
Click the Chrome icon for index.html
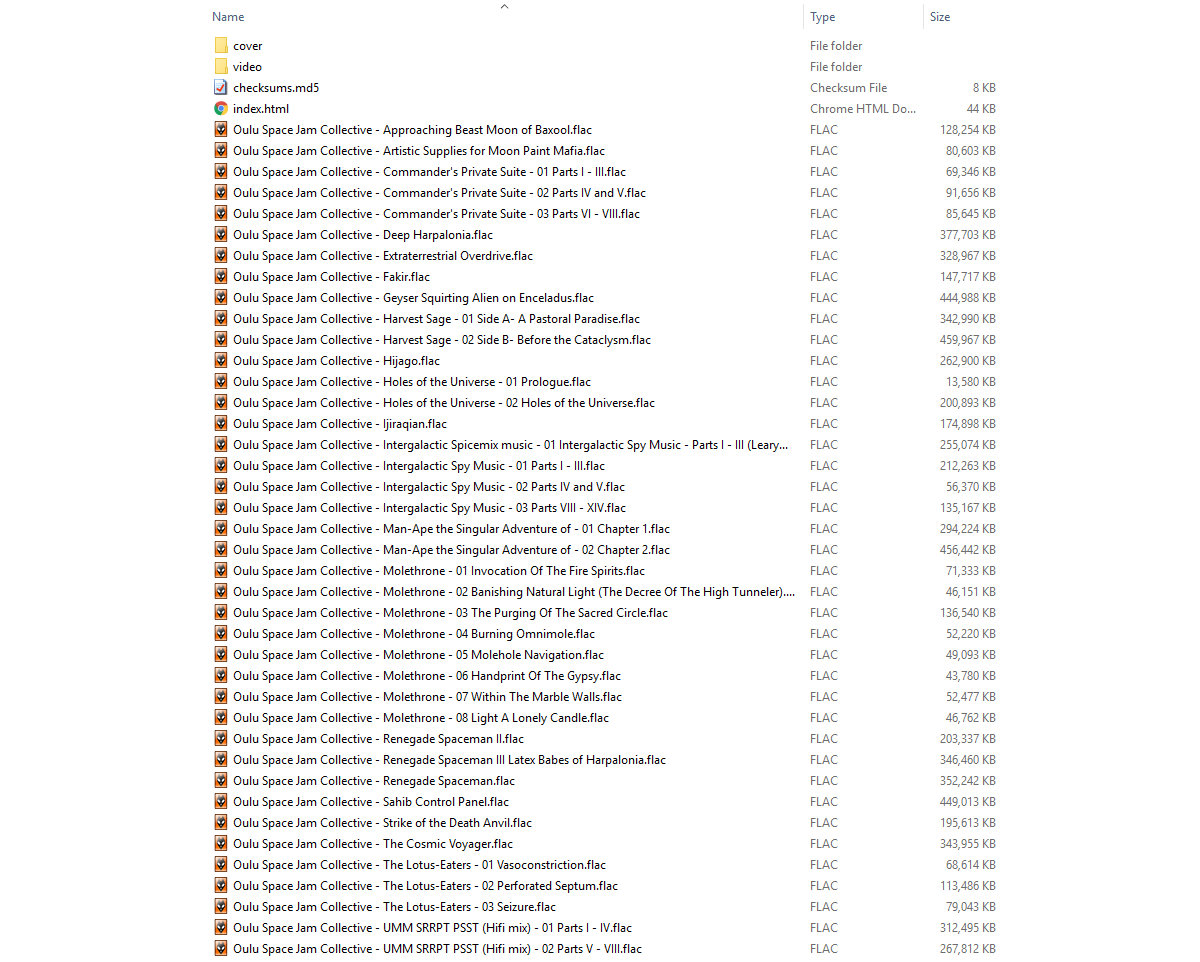point(221,109)
